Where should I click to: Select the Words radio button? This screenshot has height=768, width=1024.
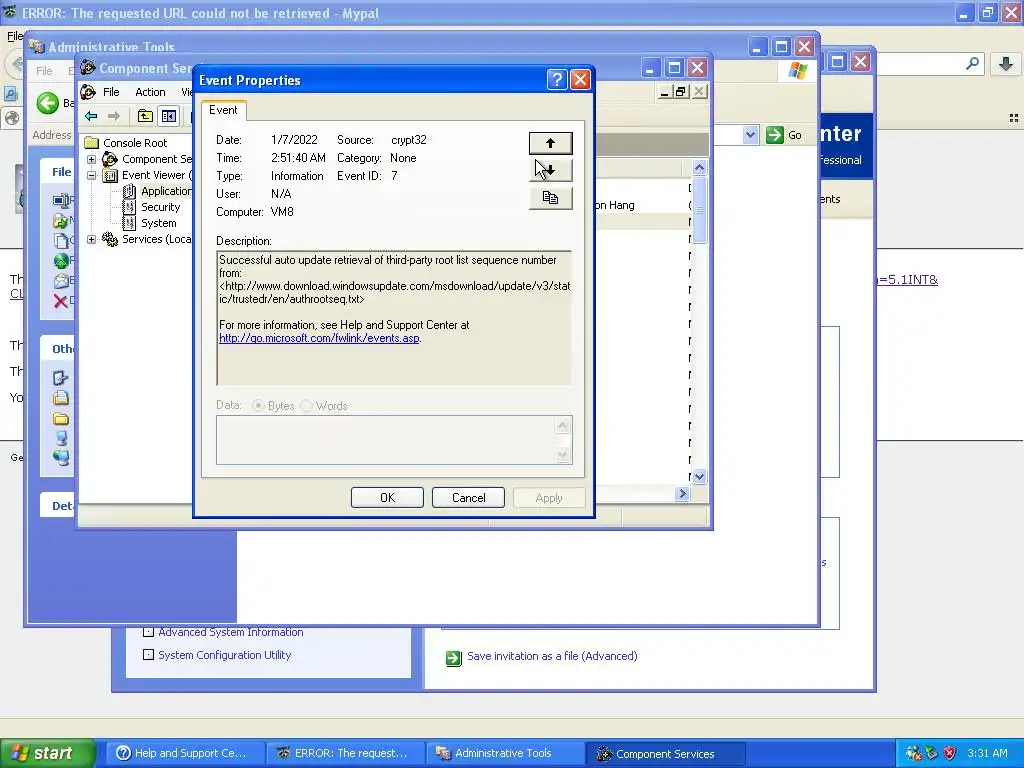306,406
